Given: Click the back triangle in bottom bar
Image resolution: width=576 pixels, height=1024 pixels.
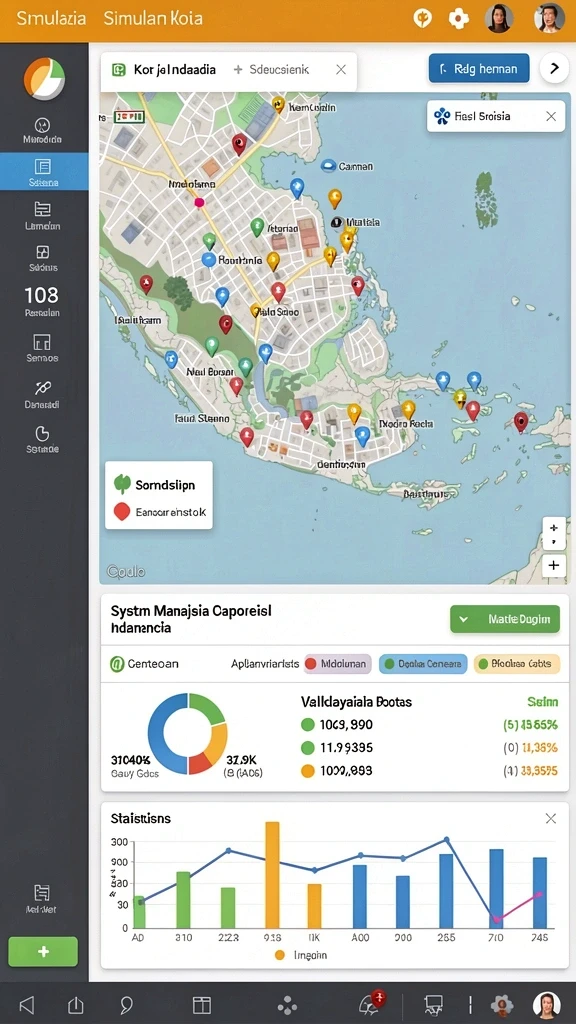Looking at the screenshot, I should click(x=26, y=1004).
